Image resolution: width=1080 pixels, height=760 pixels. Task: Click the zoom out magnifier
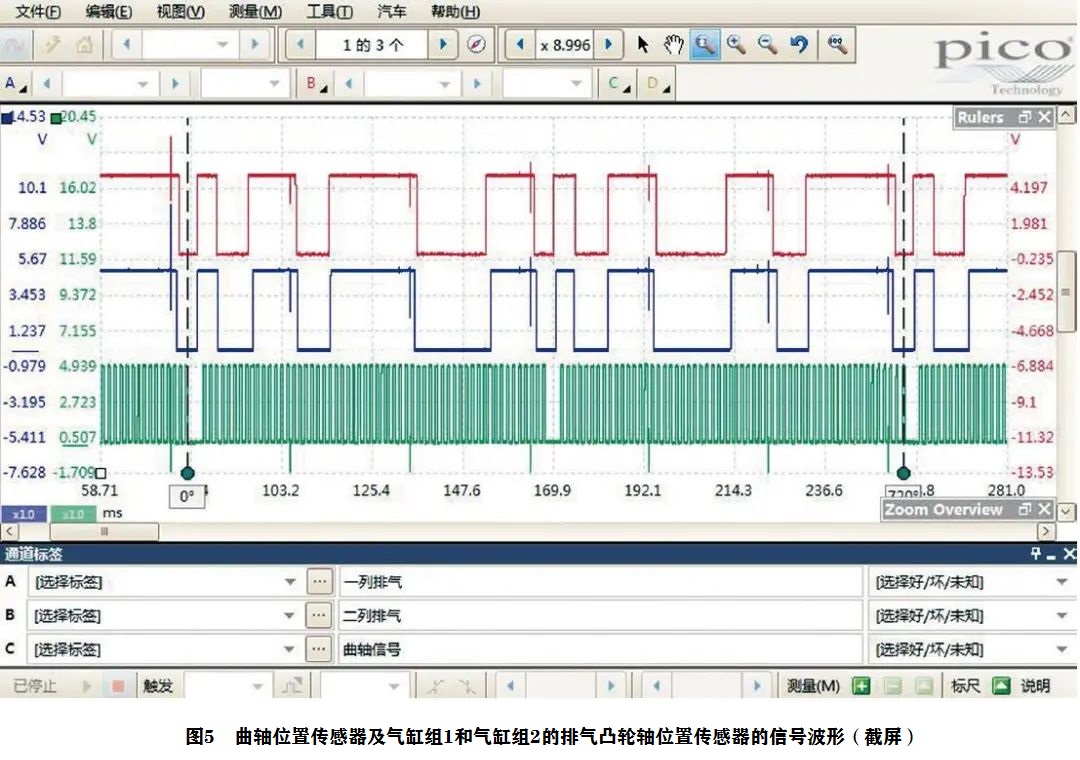point(767,45)
